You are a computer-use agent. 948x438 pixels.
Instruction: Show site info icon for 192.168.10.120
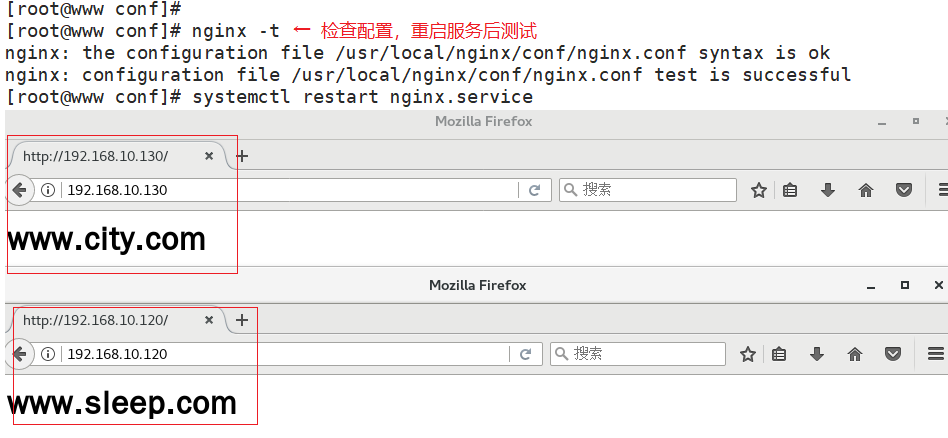(x=47, y=354)
